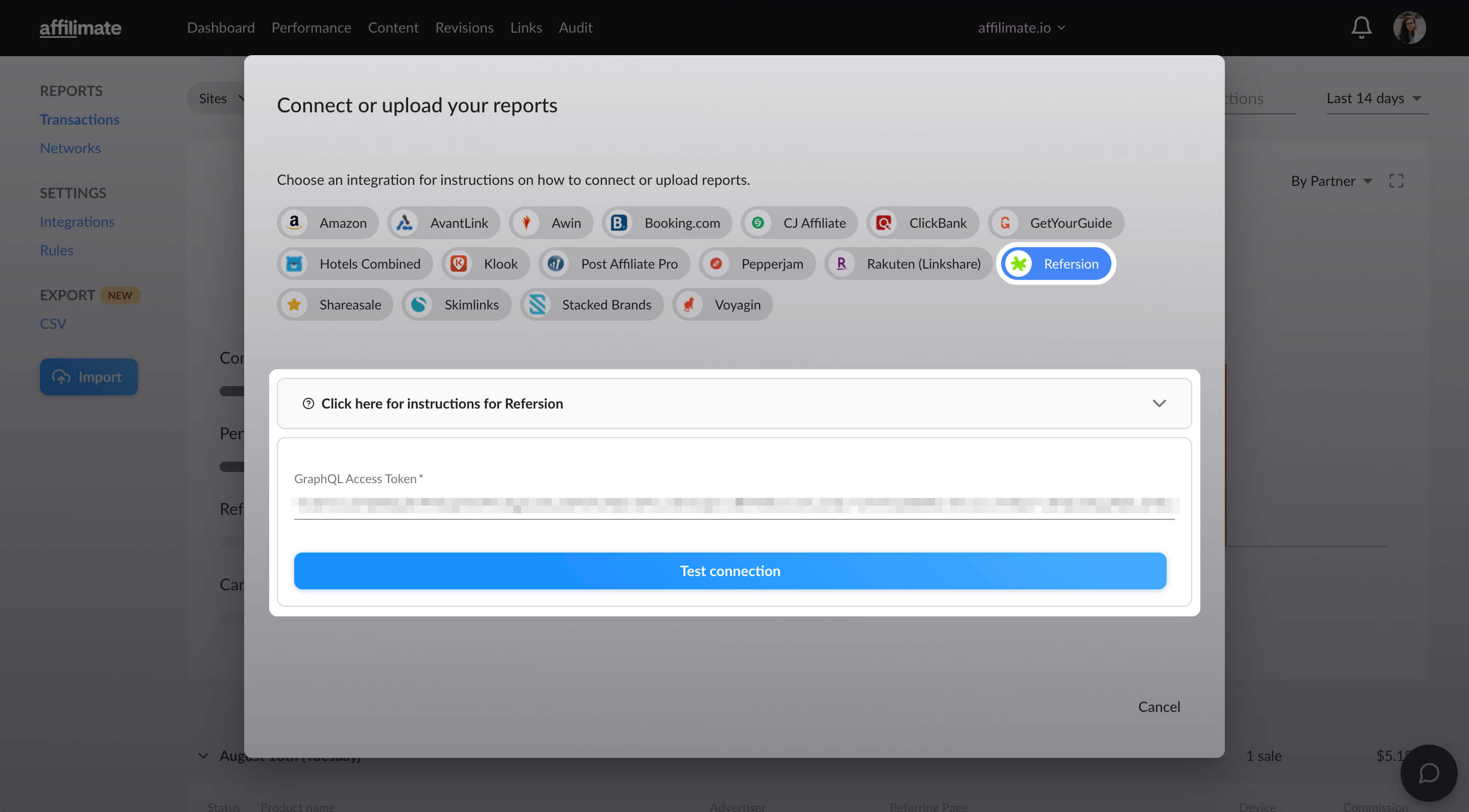Open Networks report link

[x=70, y=148]
